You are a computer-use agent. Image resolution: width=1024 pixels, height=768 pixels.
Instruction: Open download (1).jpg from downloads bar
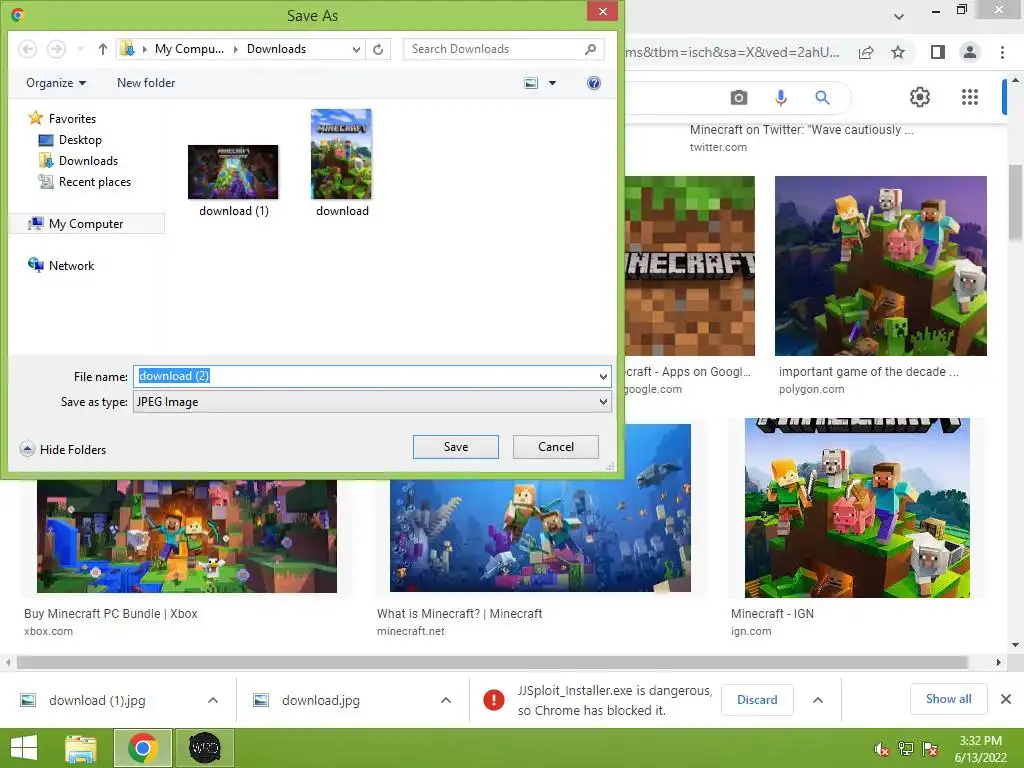(x=97, y=700)
